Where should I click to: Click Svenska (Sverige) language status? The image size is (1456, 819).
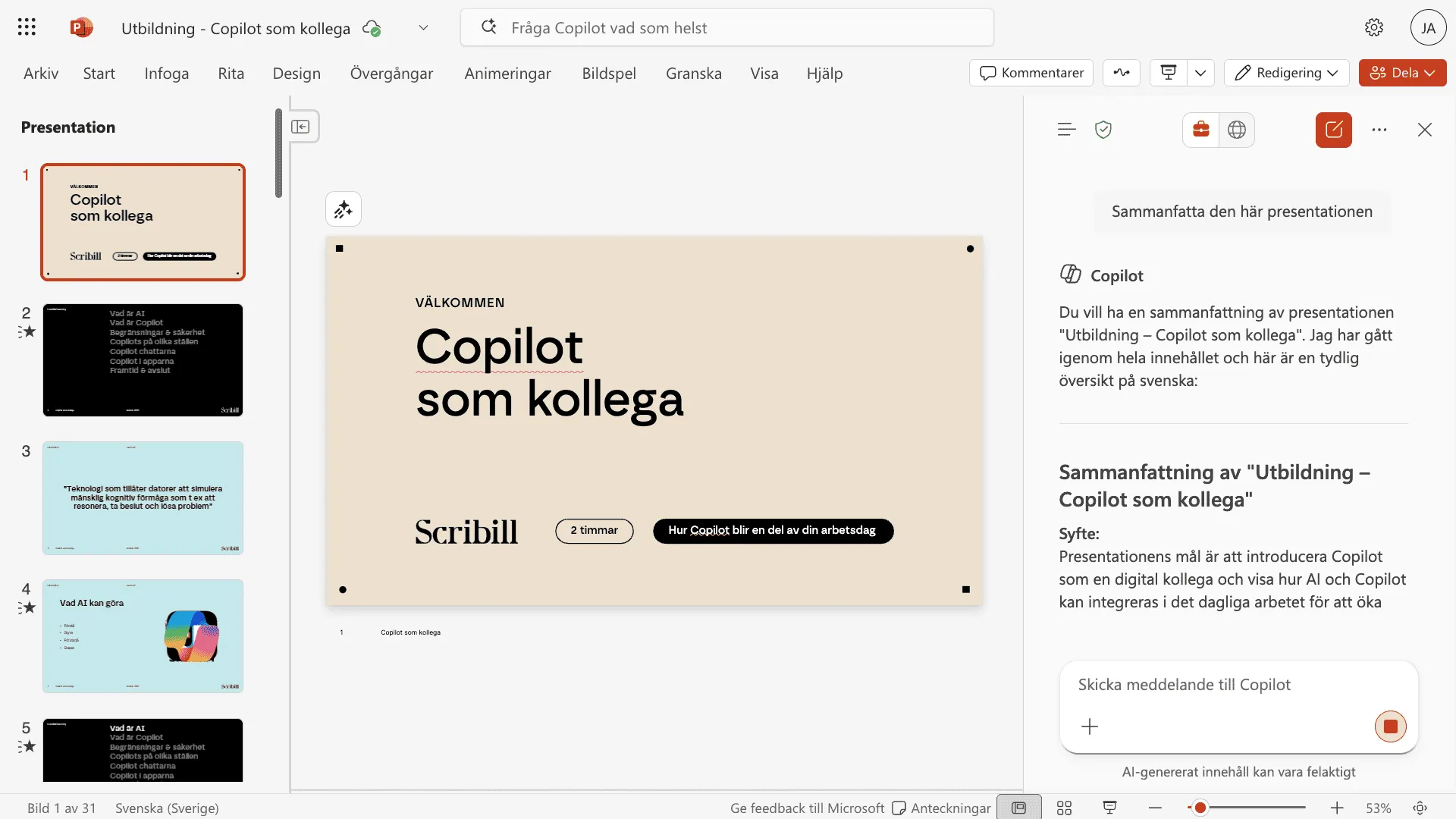pos(167,808)
